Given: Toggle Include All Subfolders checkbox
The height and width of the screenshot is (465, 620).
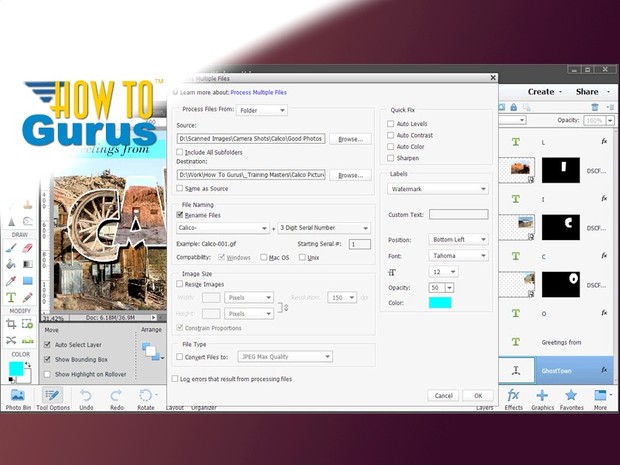Looking at the screenshot, I should 180,152.
